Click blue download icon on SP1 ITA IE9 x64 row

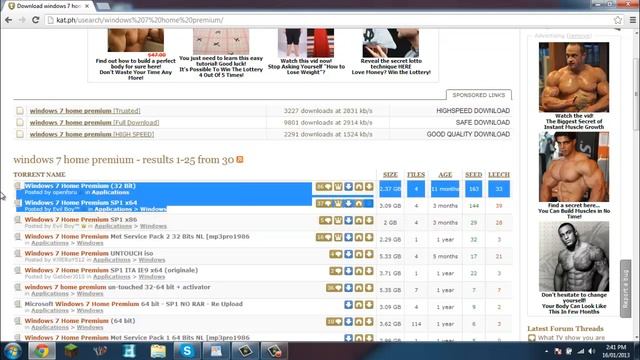click(x=348, y=271)
